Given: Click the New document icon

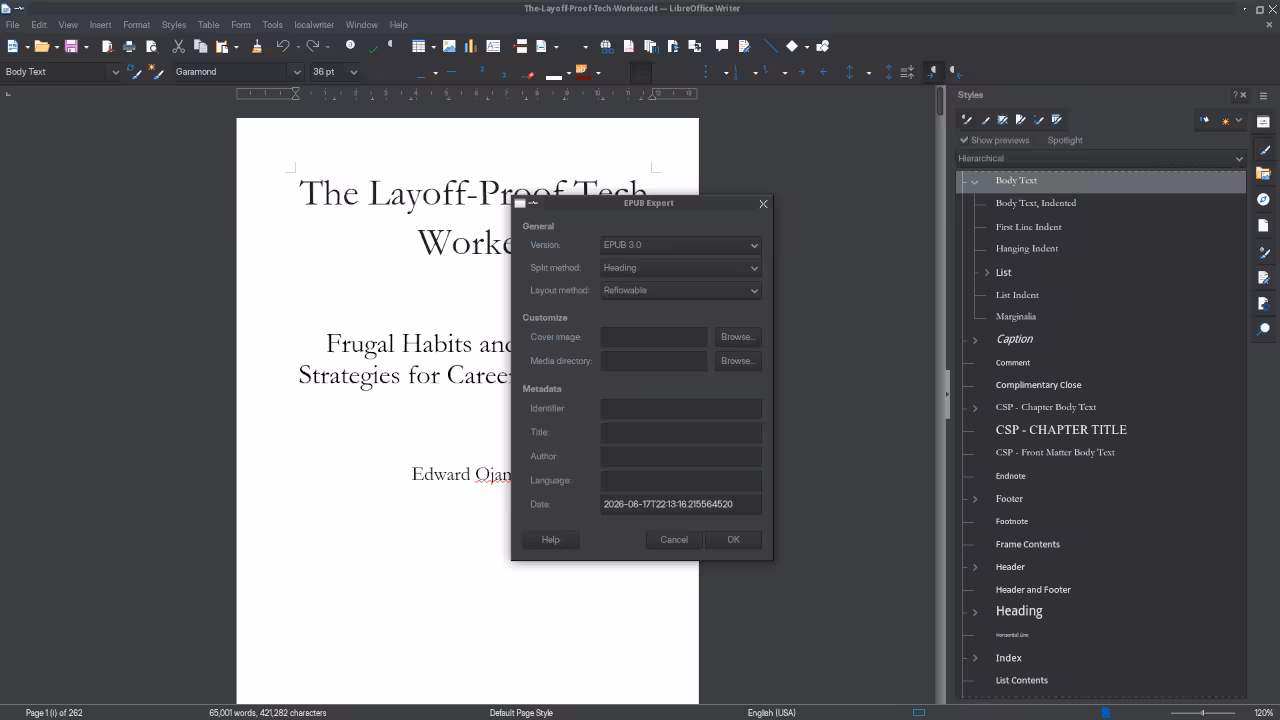Looking at the screenshot, I should tap(12, 46).
